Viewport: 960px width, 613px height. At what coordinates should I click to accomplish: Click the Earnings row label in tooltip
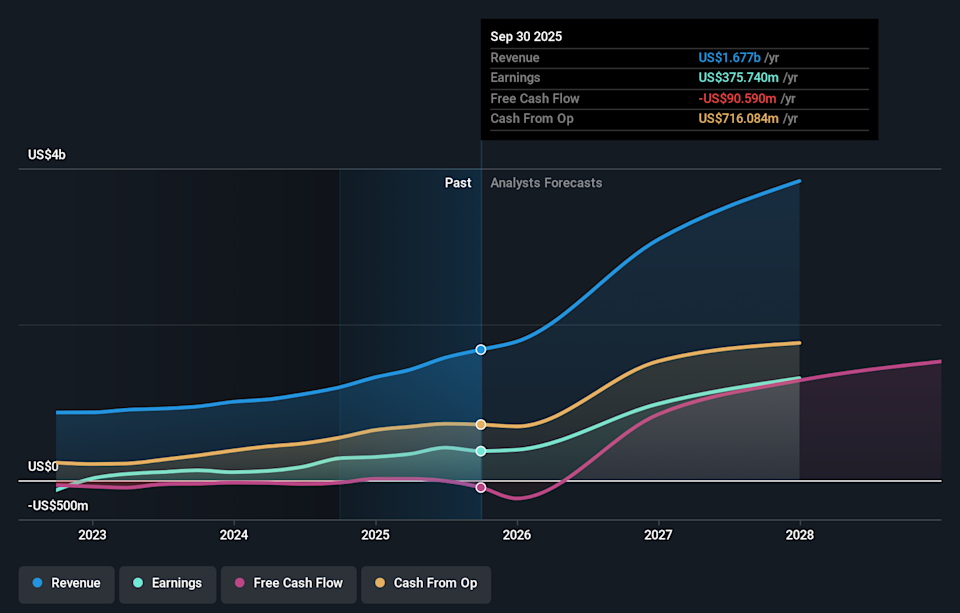click(516, 78)
